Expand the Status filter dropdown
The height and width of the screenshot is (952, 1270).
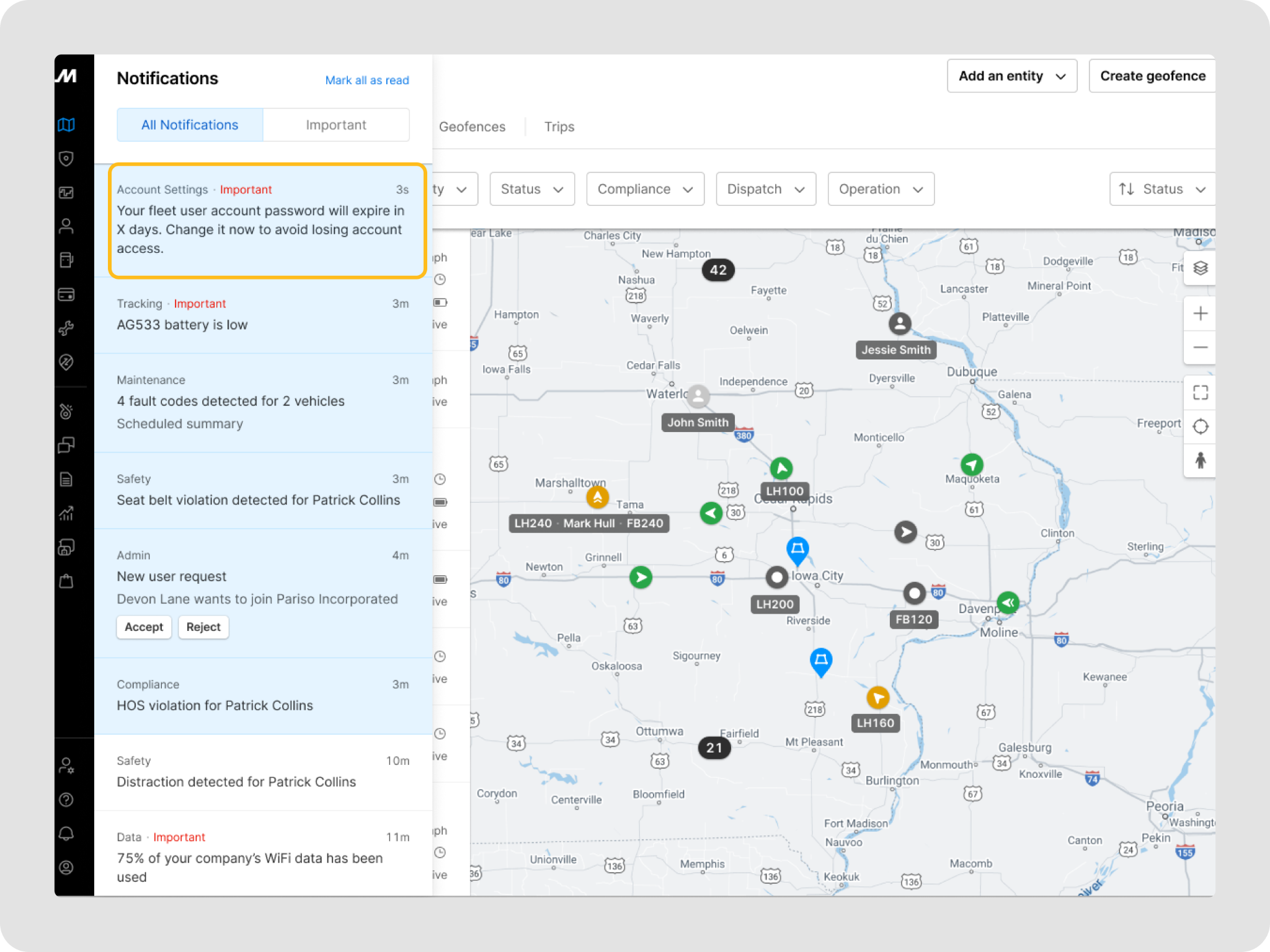531,189
